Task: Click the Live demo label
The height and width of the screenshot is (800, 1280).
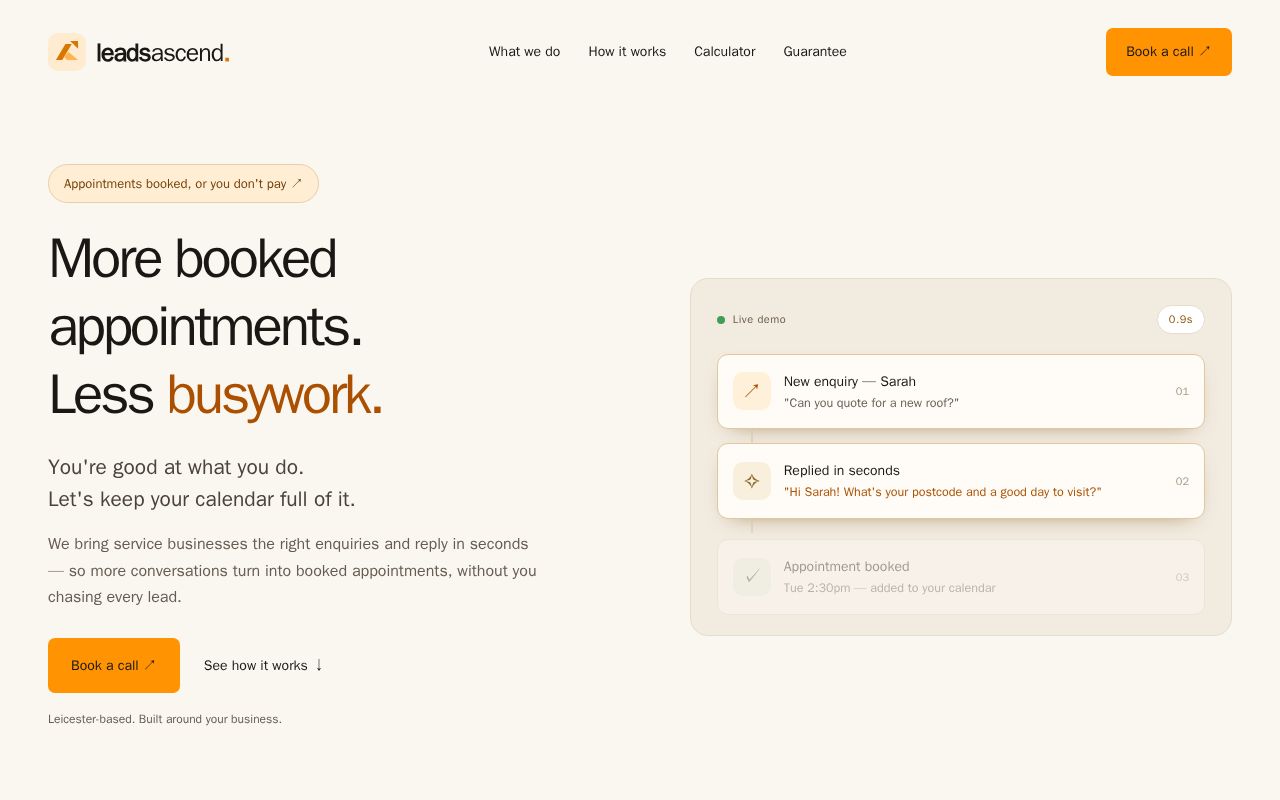Action: click(759, 320)
